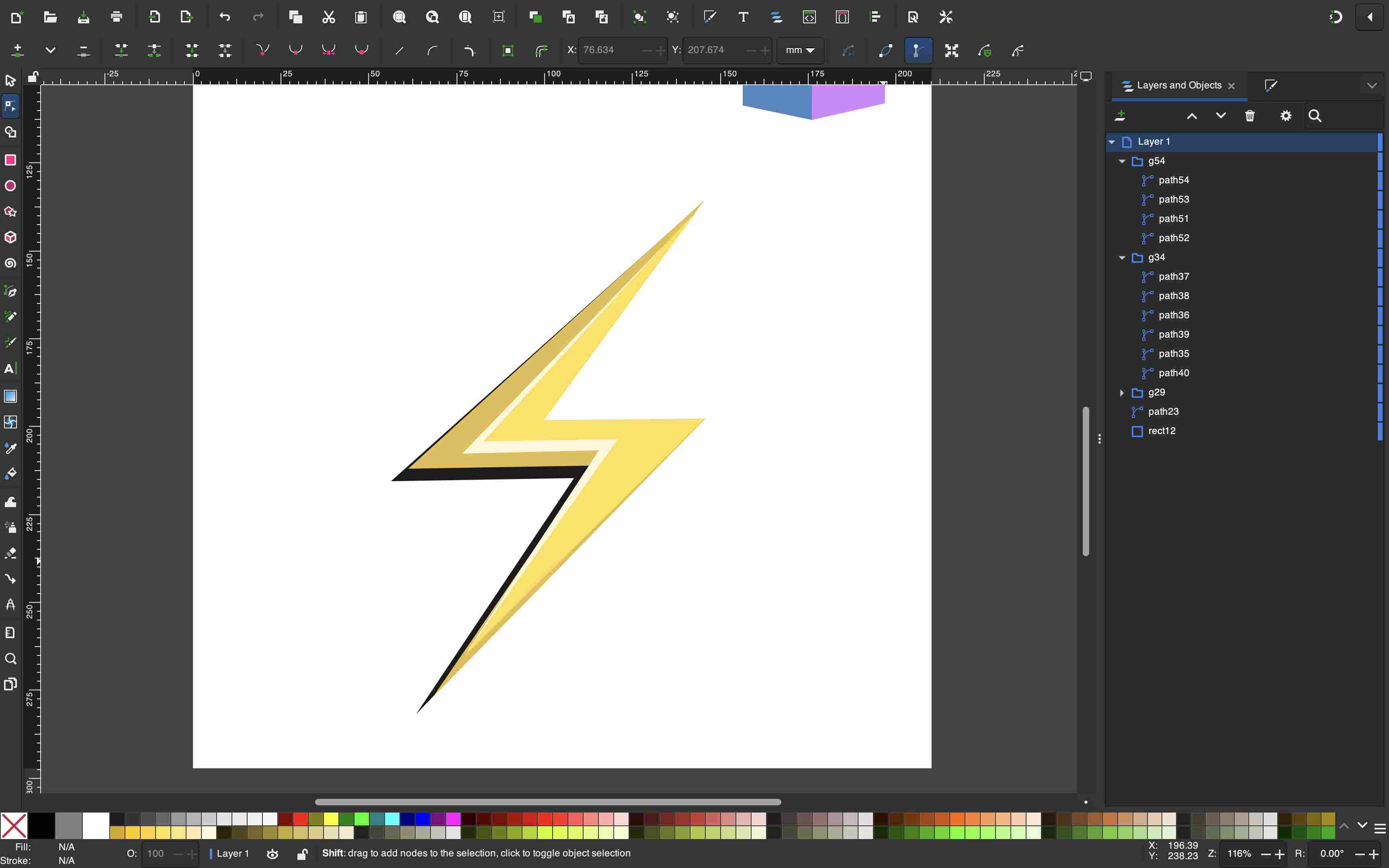1389x868 pixels.
Task: Select the Rectangle tool
Action: [x=10, y=160]
